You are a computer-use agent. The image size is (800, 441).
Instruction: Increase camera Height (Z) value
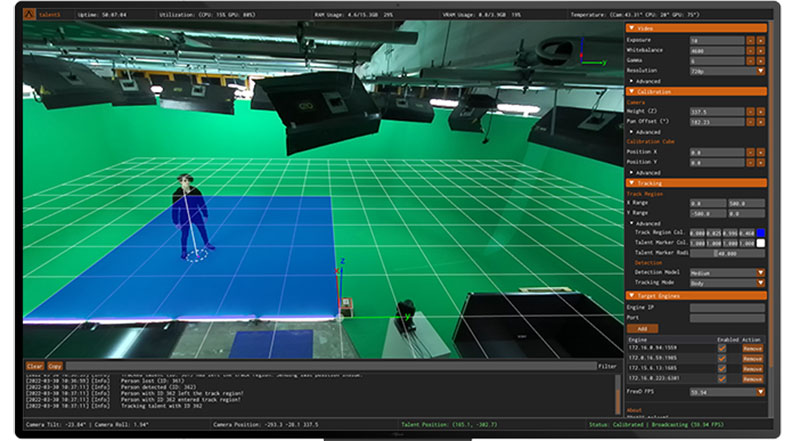(x=761, y=111)
